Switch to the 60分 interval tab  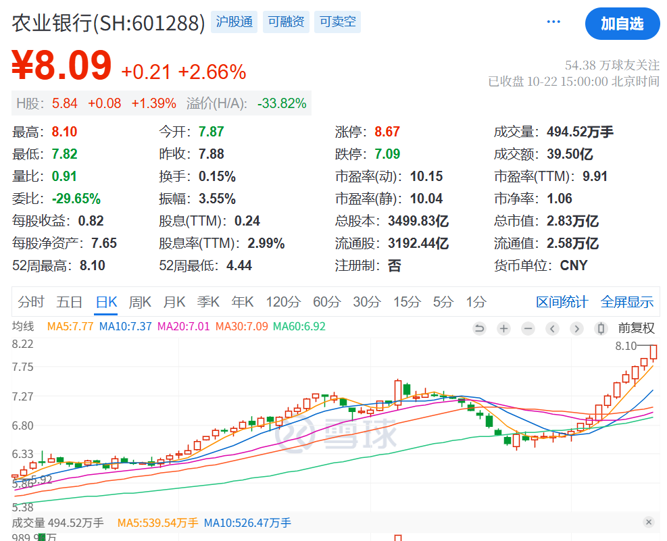[x=326, y=301]
